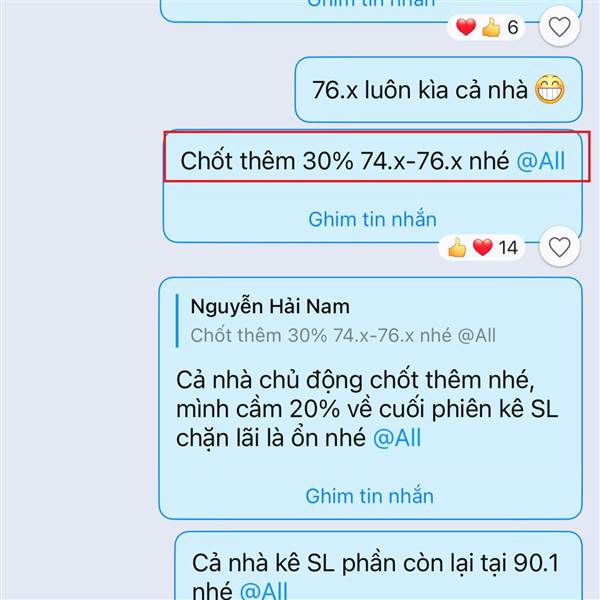600x600 pixels.
Task: Click the thumbs-up reaction beside 14
Action: [457, 248]
